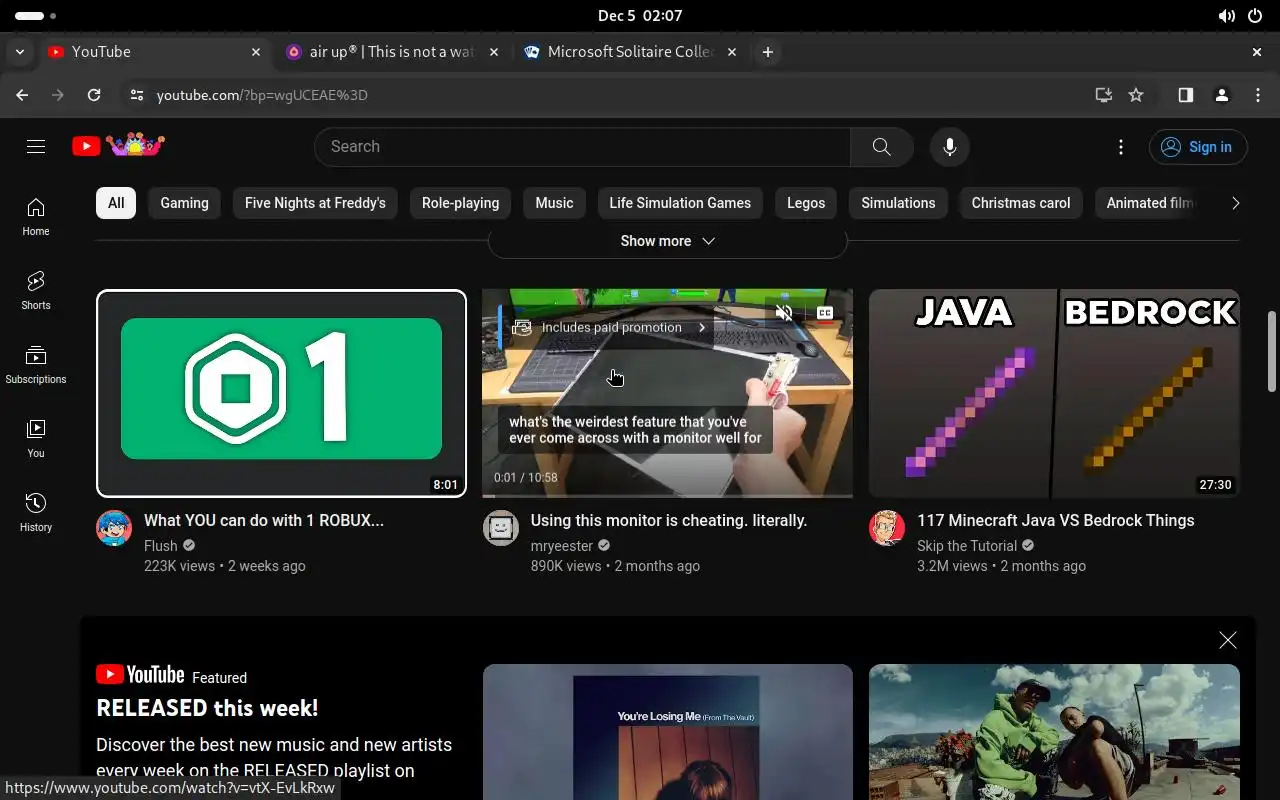
Task: Open the tab search dropdown
Action: (20, 52)
